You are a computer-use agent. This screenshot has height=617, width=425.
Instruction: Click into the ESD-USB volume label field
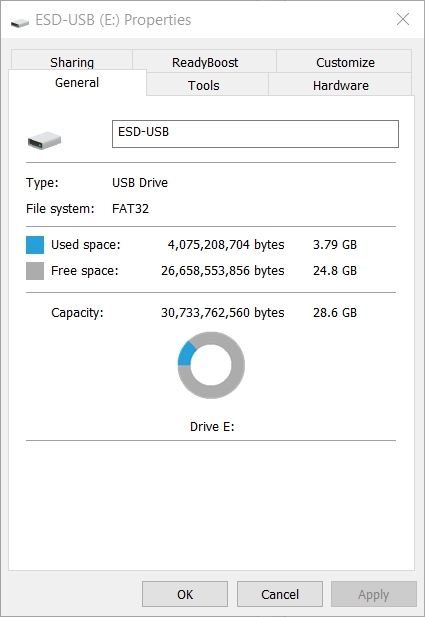point(255,134)
